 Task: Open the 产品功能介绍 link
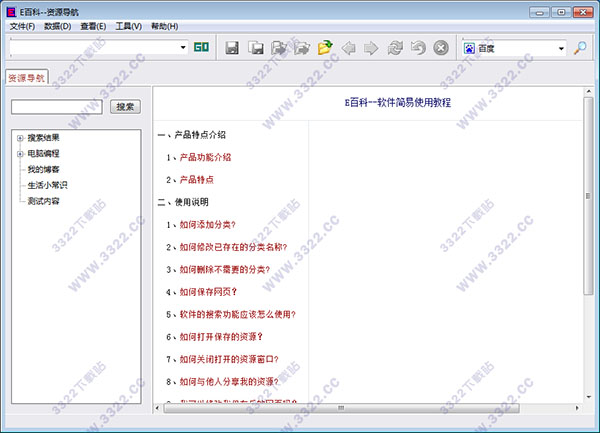[x=205, y=157]
